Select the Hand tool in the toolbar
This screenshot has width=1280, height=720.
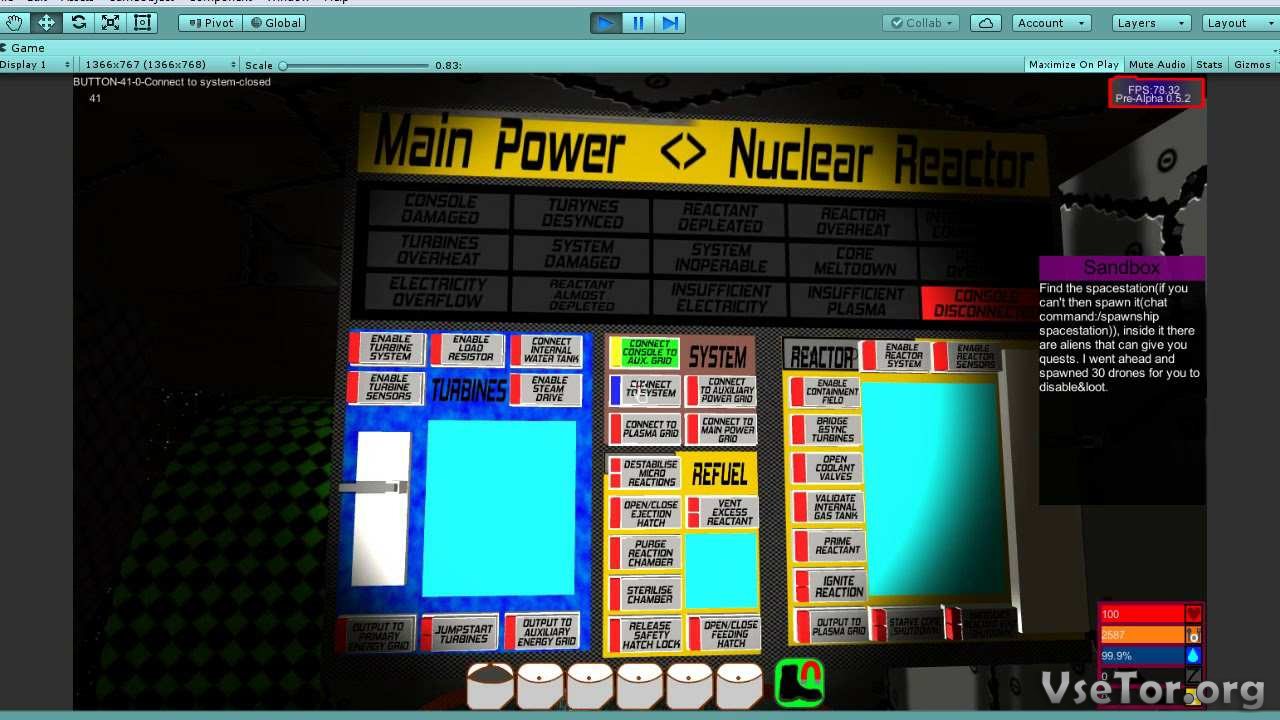tap(15, 23)
